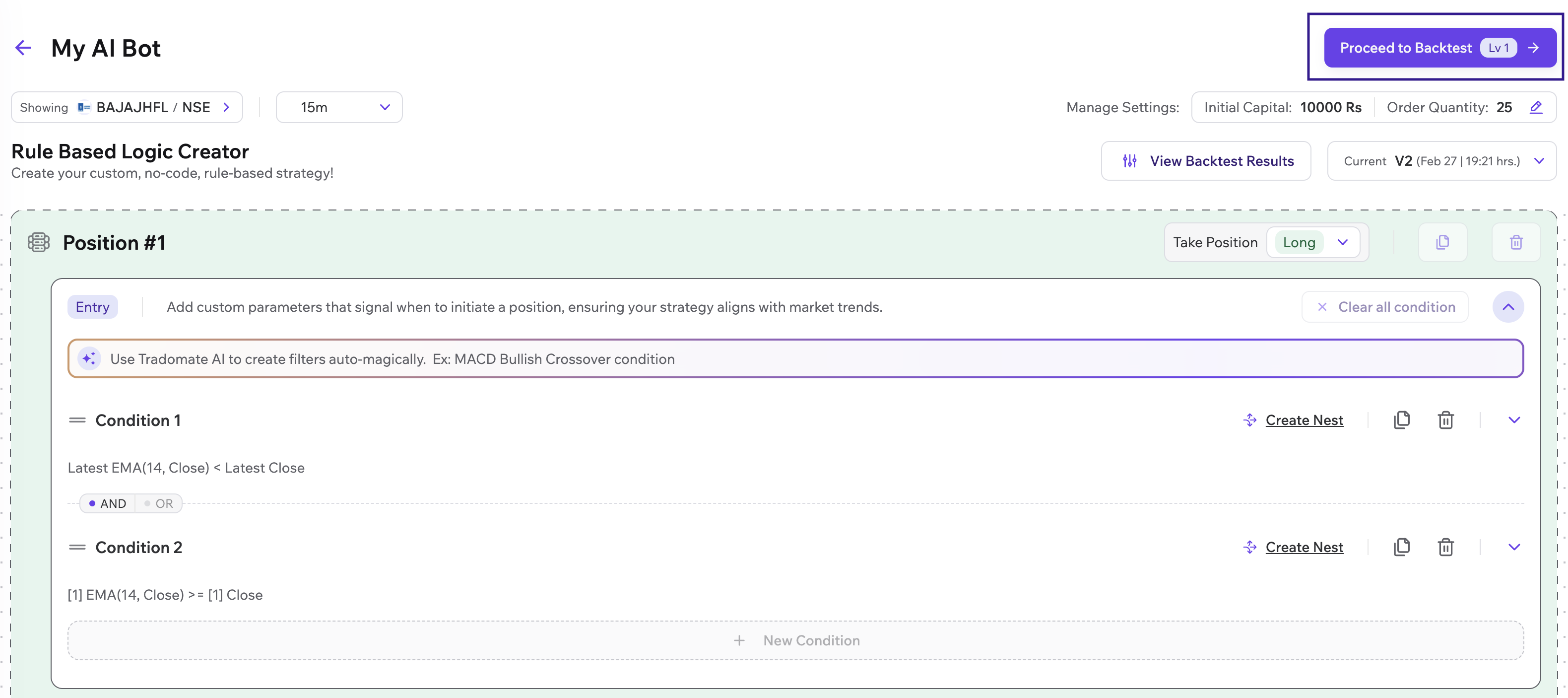
Task: Click the back arrow beside My AI Bot
Action: (x=23, y=48)
